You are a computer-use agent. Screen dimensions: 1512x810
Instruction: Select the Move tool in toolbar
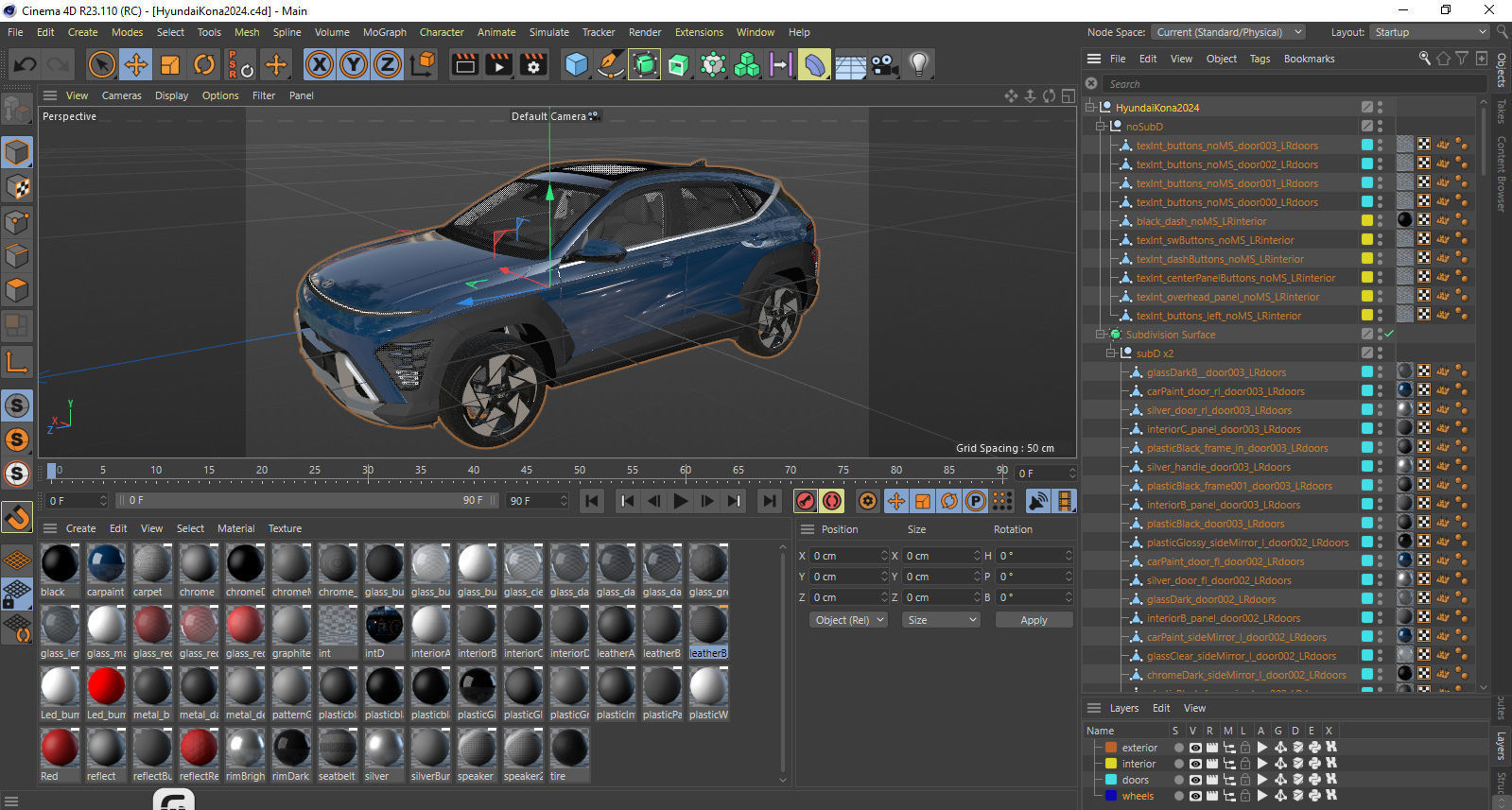(135, 64)
